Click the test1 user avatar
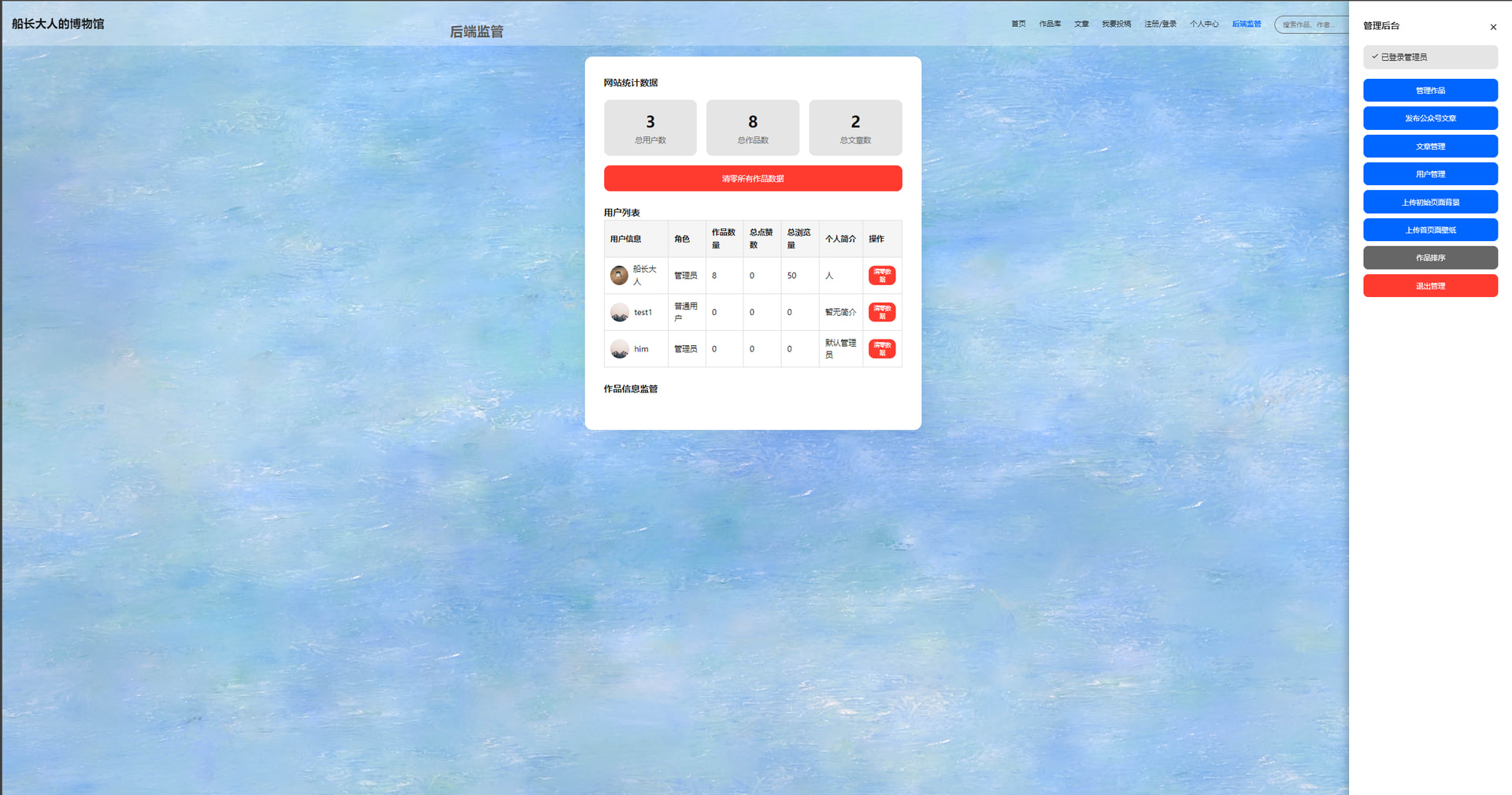 point(620,312)
